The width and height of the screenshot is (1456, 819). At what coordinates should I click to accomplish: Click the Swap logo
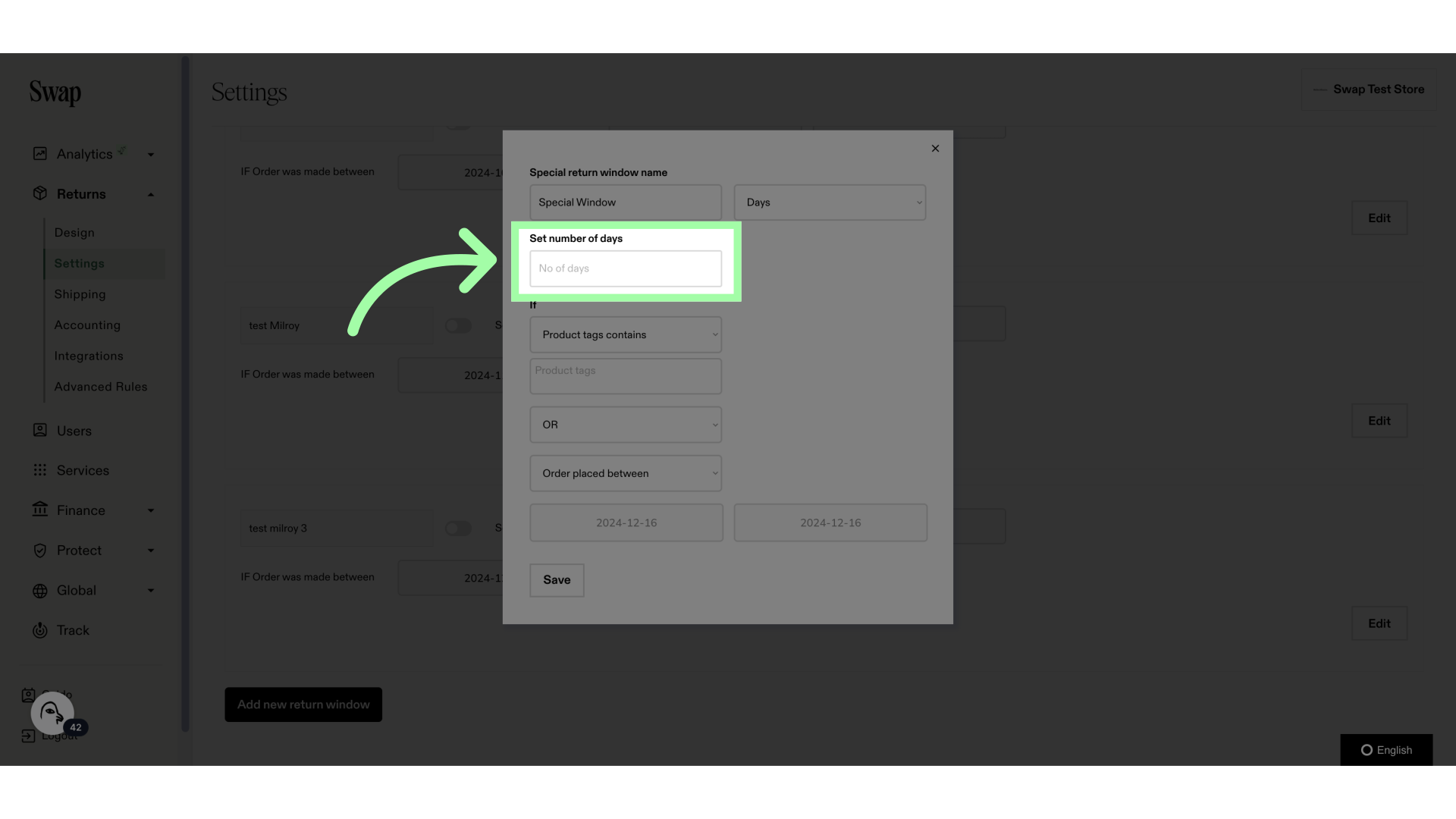55,93
